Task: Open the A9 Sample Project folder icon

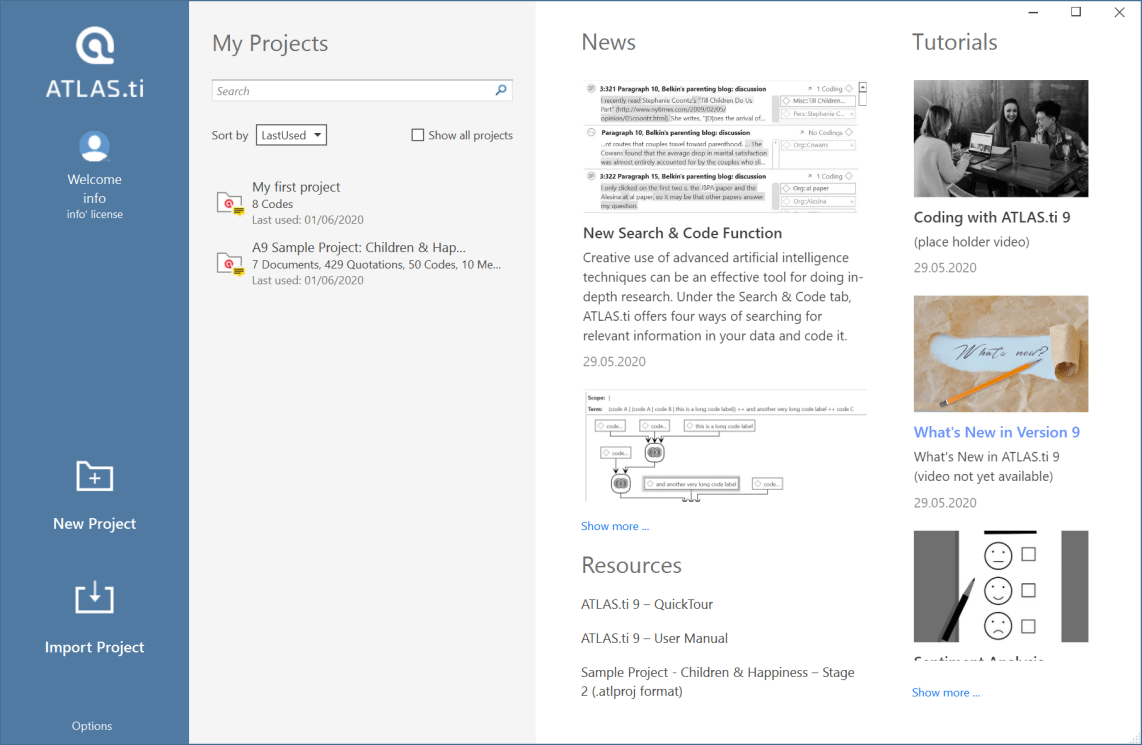Action: tap(229, 263)
